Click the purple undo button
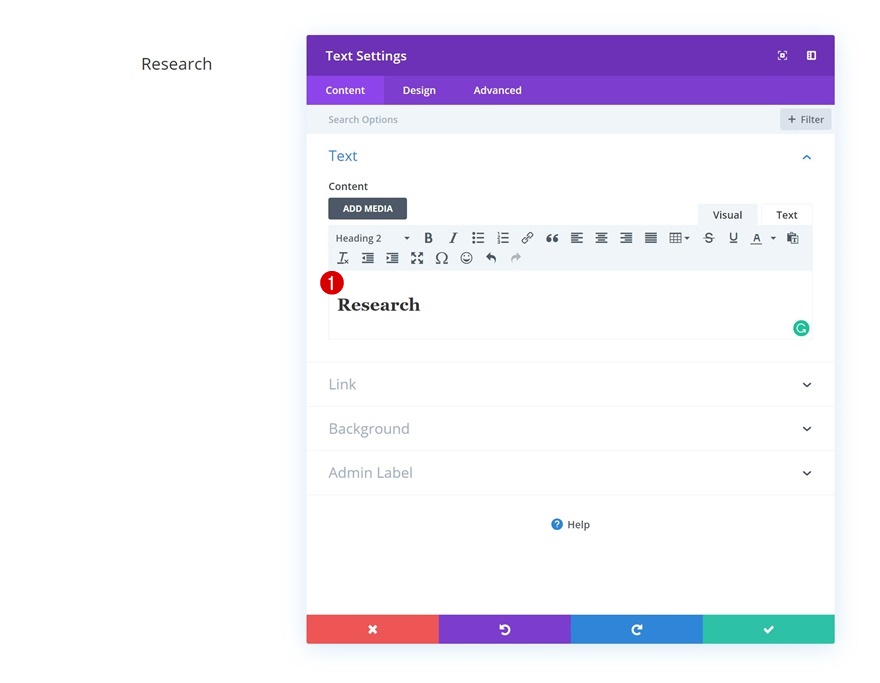The image size is (880, 683). coord(505,629)
